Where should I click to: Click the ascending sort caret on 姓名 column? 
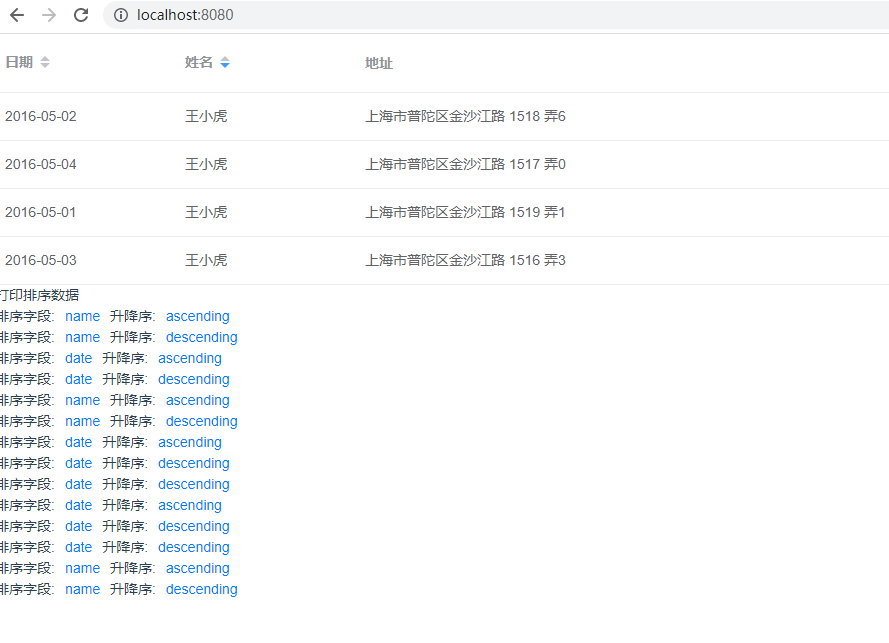click(x=223, y=58)
